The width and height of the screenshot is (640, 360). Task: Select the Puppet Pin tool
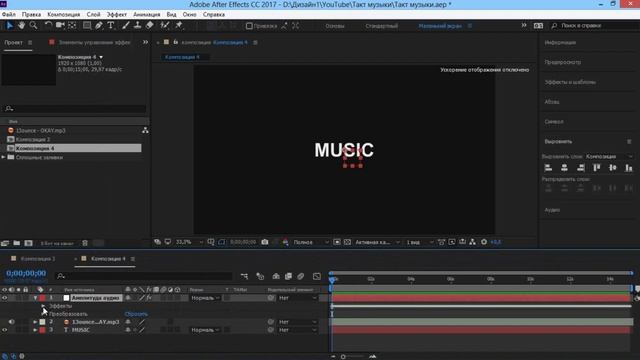pyautogui.click(x=179, y=25)
